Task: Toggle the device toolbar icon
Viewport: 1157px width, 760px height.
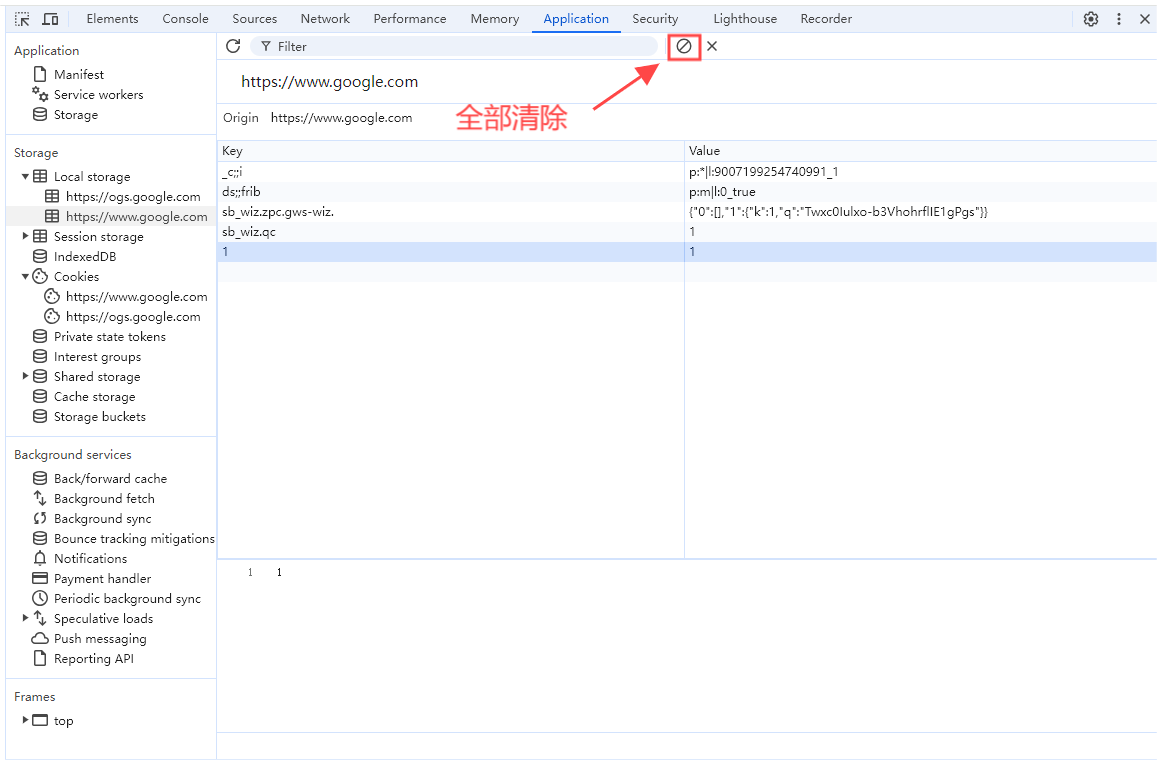Action: [x=50, y=19]
